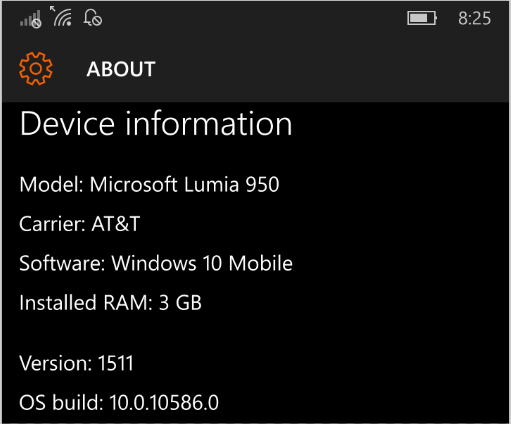Tap the cellular signal strength icon

(30, 19)
